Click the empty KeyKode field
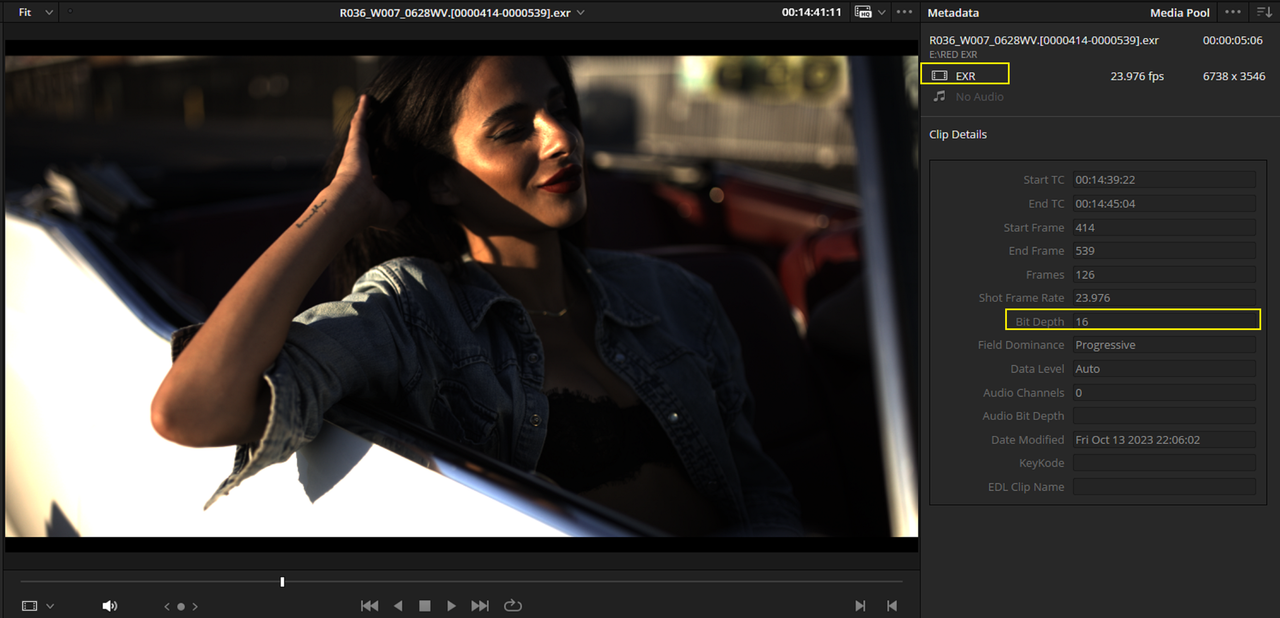The height and width of the screenshot is (618, 1280). point(1164,463)
